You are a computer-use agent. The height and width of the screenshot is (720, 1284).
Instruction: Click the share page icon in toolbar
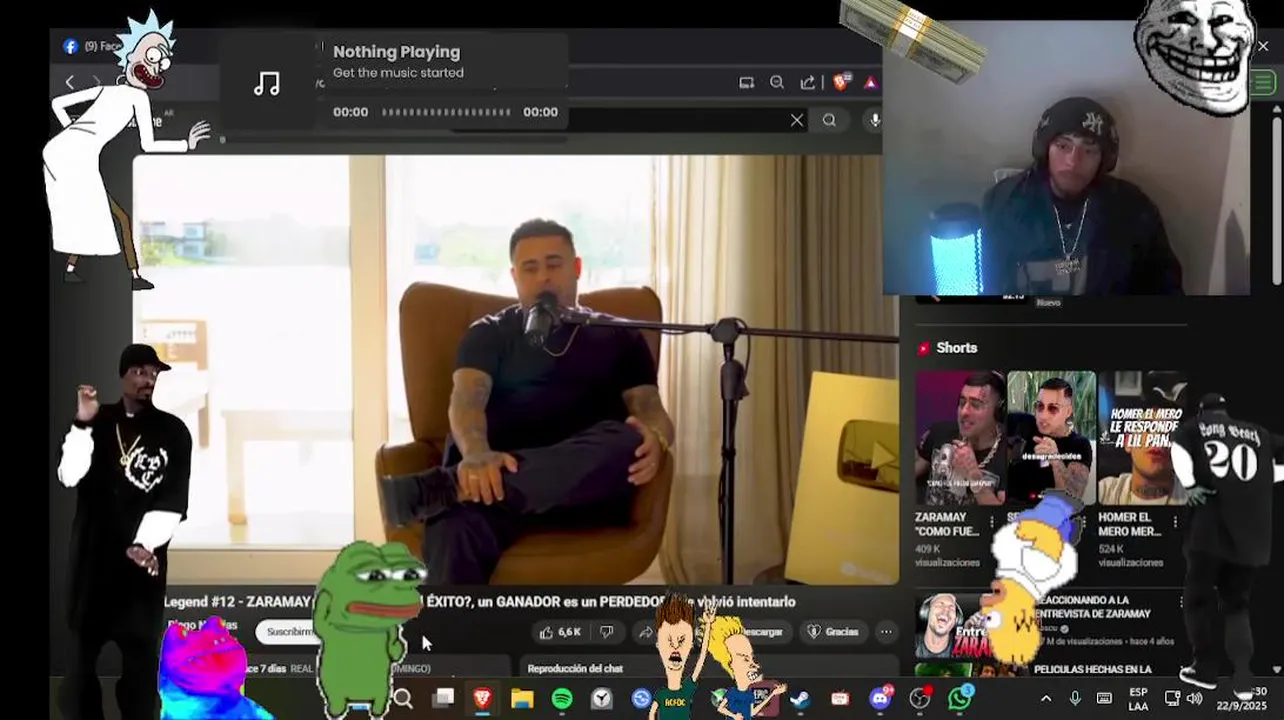808,83
